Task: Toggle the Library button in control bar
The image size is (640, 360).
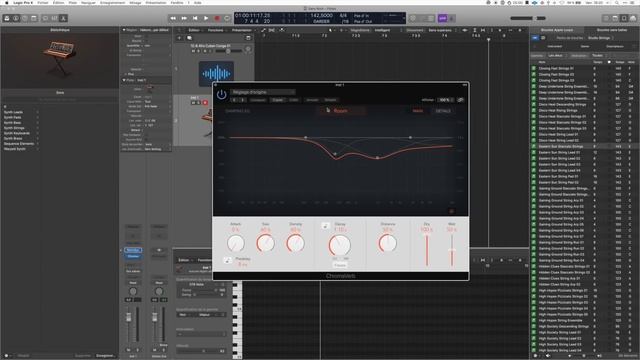Action: click(7, 18)
